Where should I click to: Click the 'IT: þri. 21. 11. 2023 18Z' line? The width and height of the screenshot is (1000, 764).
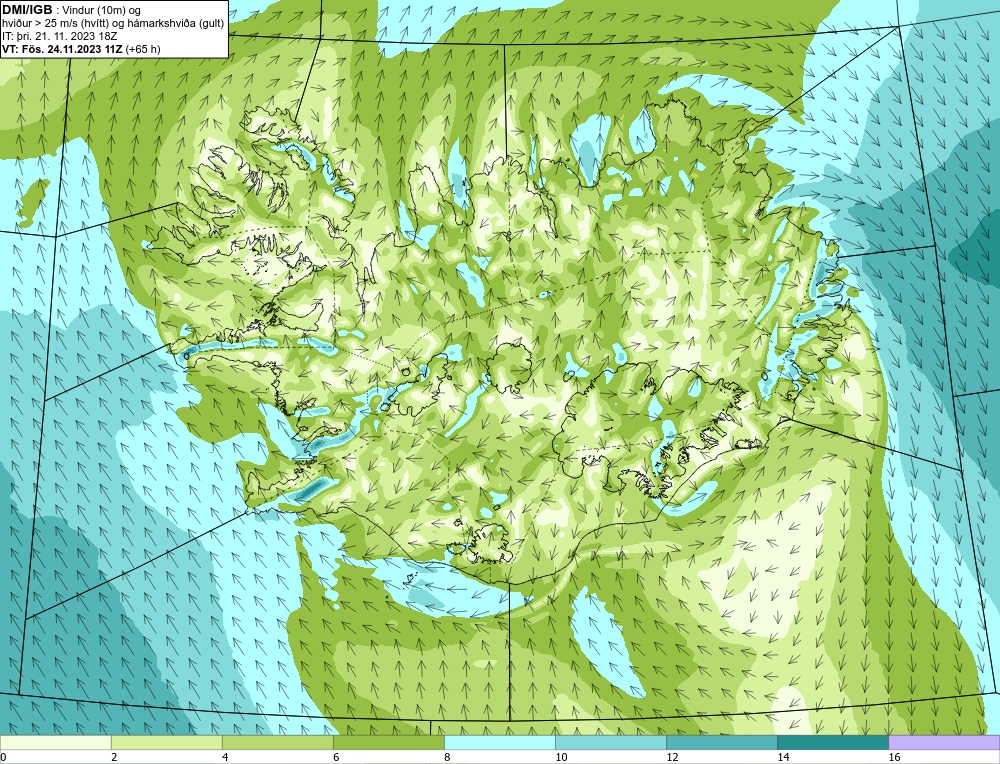point(59,36)
